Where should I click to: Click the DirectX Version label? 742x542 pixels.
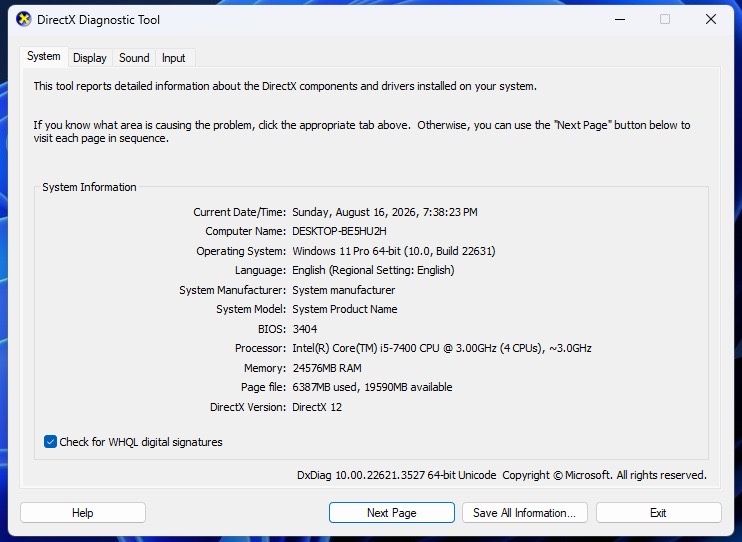pyautogui.click(x=248, y=407)
